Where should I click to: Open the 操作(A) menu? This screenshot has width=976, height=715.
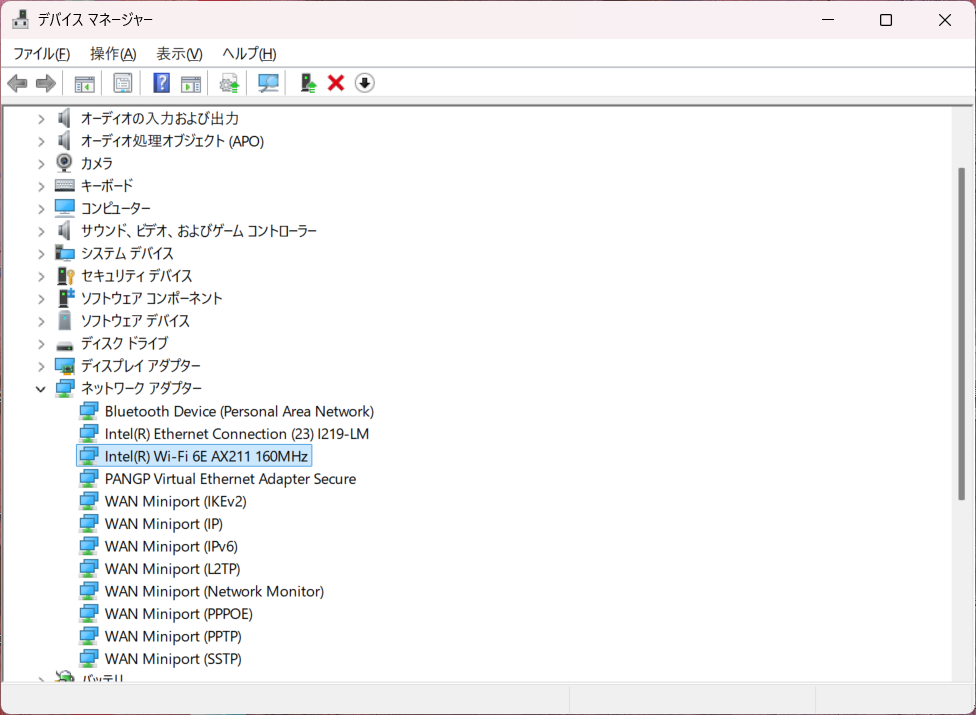(x=112, y=54)
